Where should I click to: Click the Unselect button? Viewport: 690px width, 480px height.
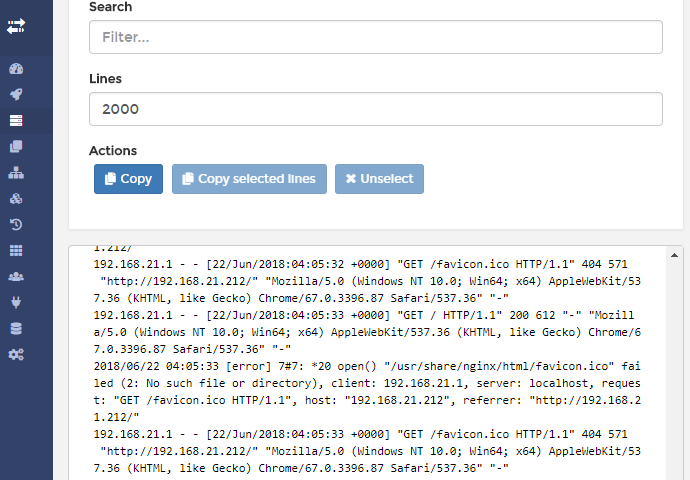point(379,179)
